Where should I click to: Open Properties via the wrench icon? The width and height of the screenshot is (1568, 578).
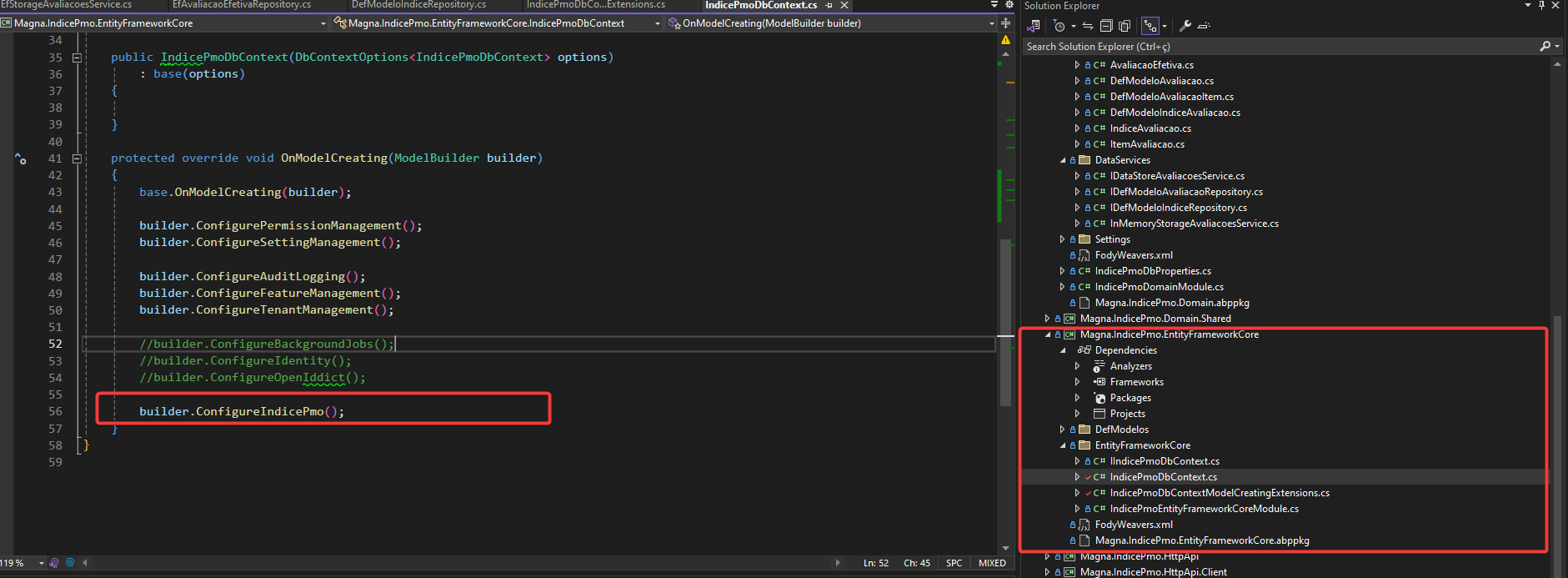1185,26
